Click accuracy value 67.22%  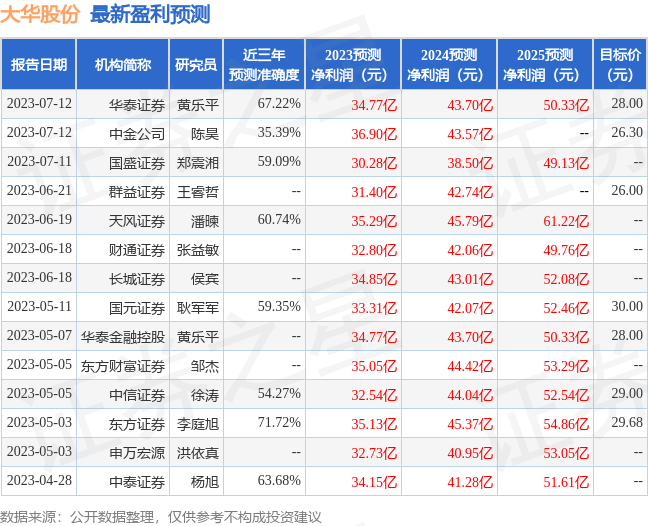pyautogui.click(x=279, y=103)
